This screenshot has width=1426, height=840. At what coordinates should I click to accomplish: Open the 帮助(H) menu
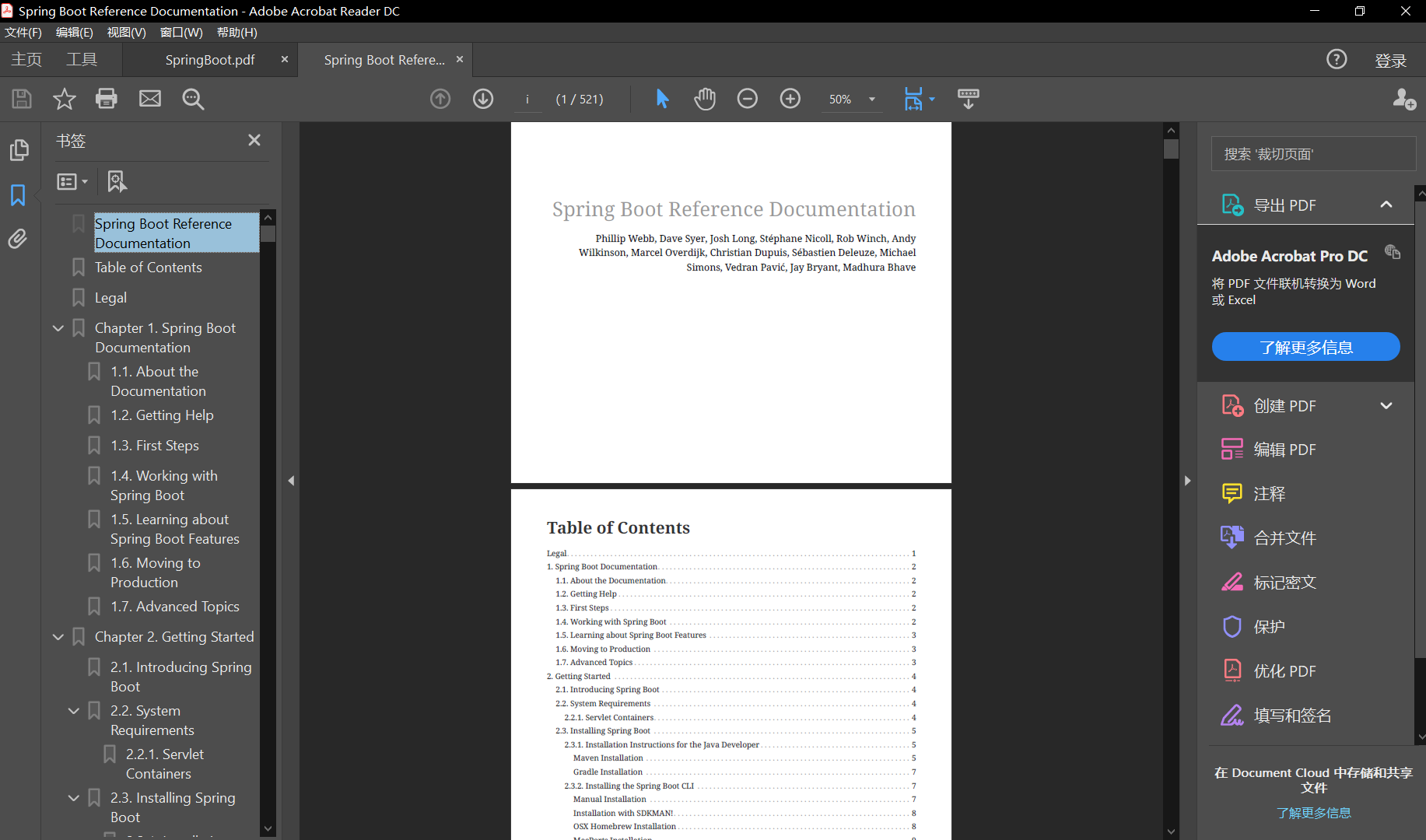[237, 32]
